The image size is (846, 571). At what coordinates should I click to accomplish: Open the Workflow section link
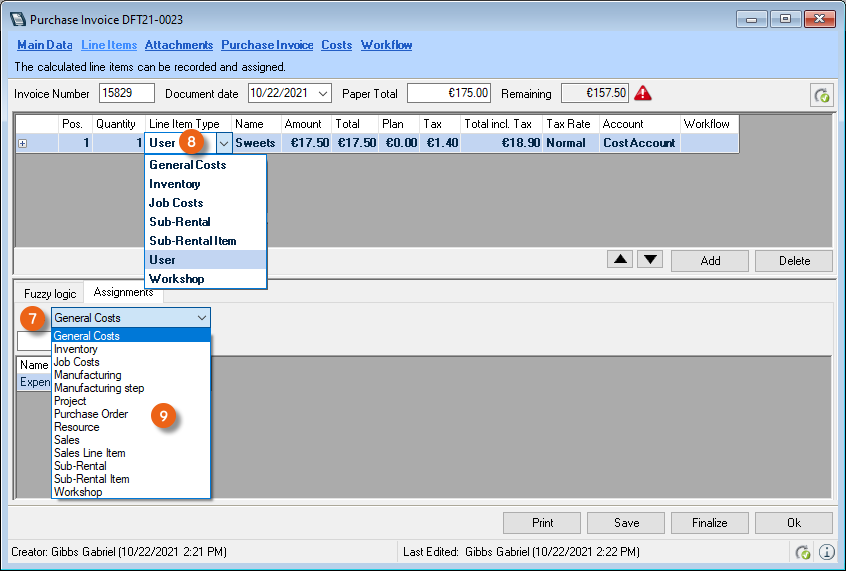click(x=386, y=45)
